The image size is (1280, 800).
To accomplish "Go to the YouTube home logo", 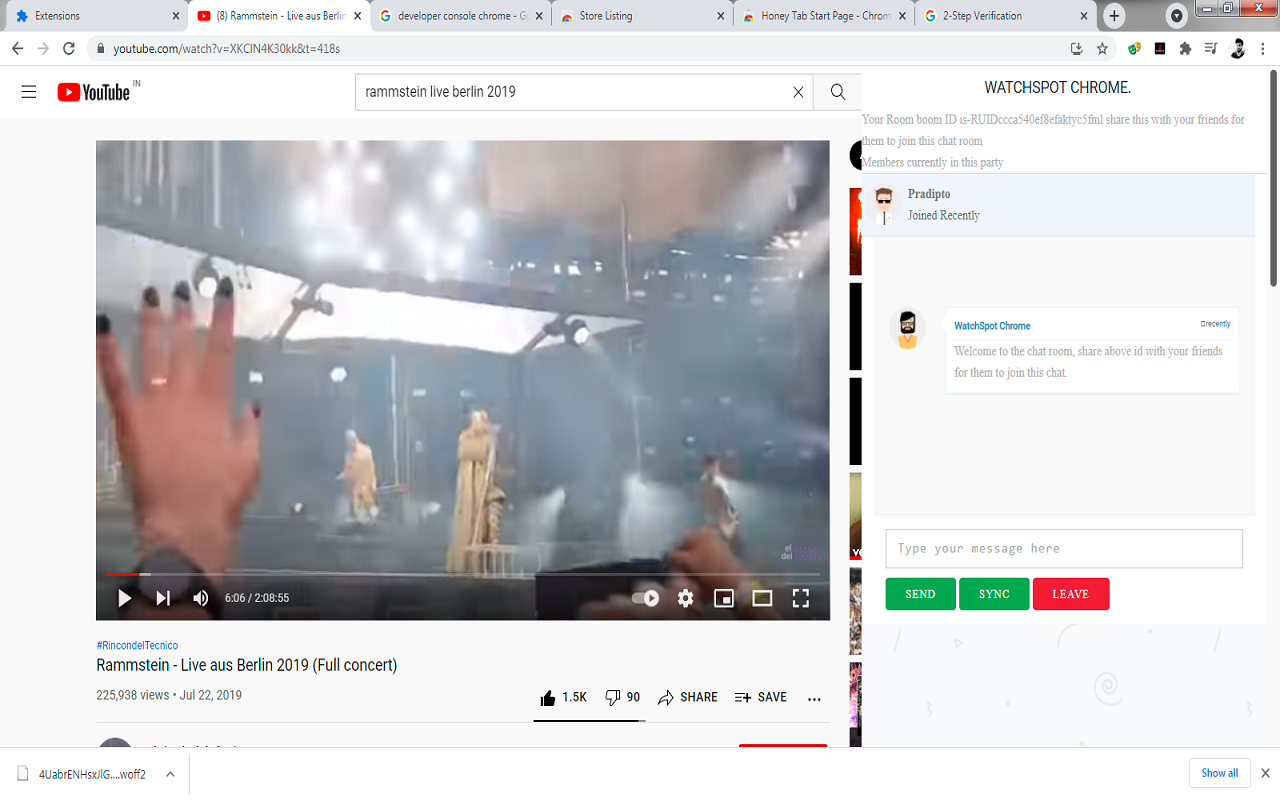I will pyautogui.click(x=93, y=92).
